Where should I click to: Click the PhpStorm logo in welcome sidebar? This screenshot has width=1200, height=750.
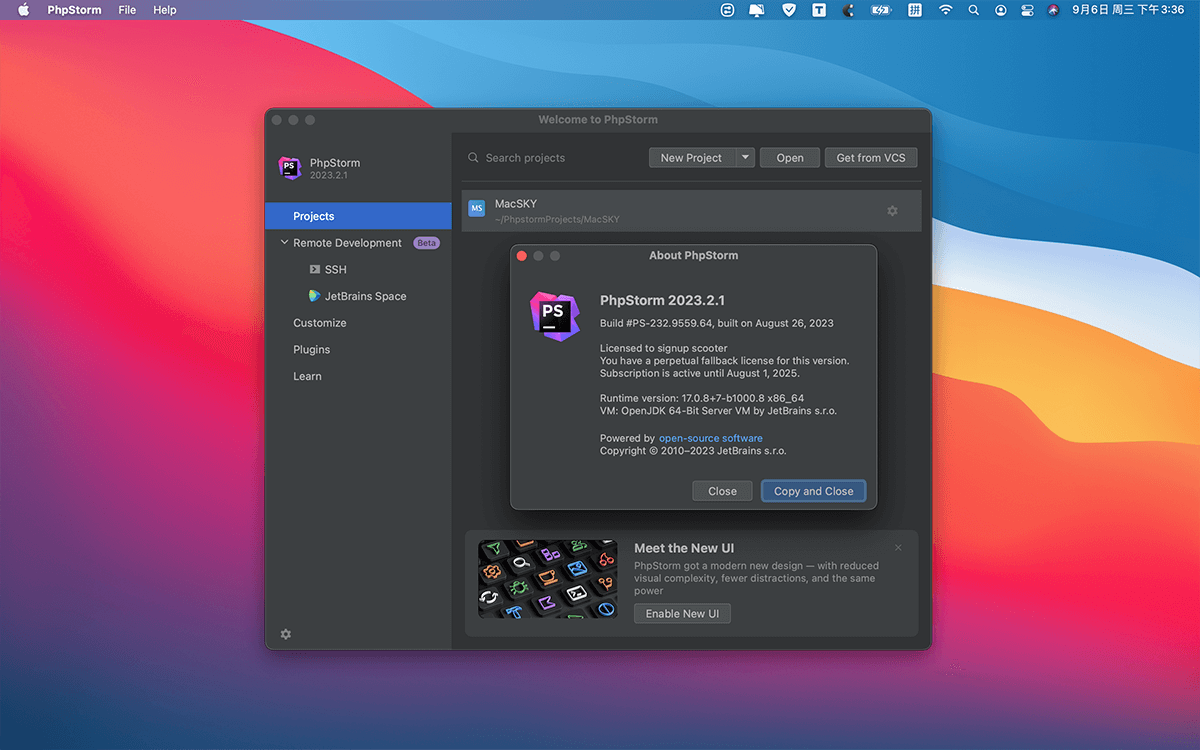click(x=290, y=168)
